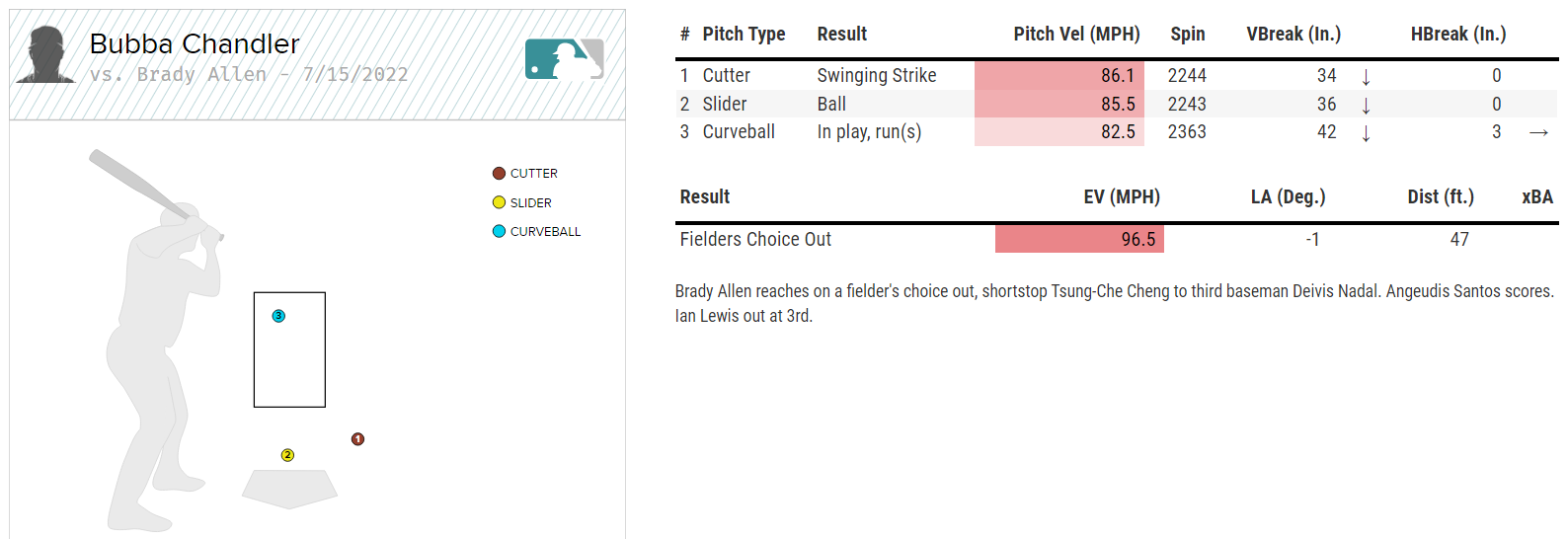The width and height of the screenshot is (1568, 539).
Task: Click the Bubba Chandler name heading
Action: 195,43
